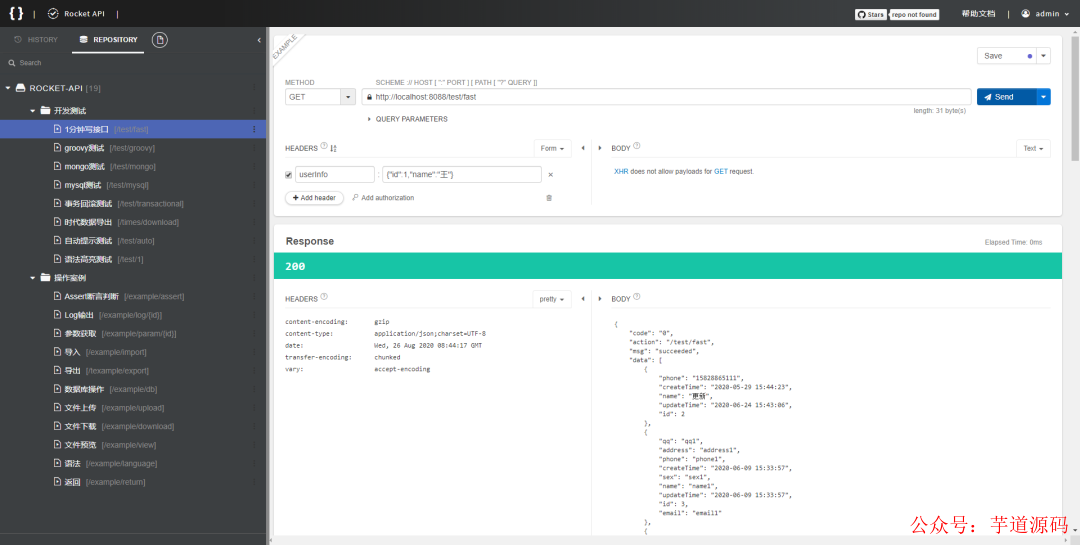Click the headers trash bin icon
This screenshot has width=1080, height=545.
(549, 198)
